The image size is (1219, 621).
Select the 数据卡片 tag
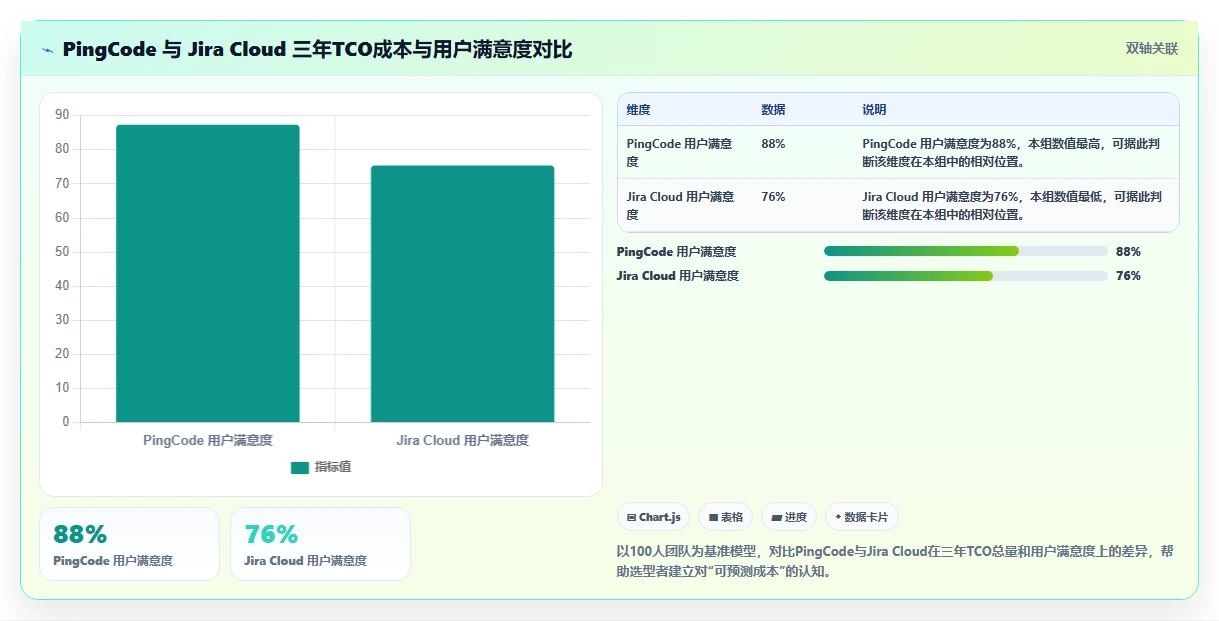coord(861,517)
